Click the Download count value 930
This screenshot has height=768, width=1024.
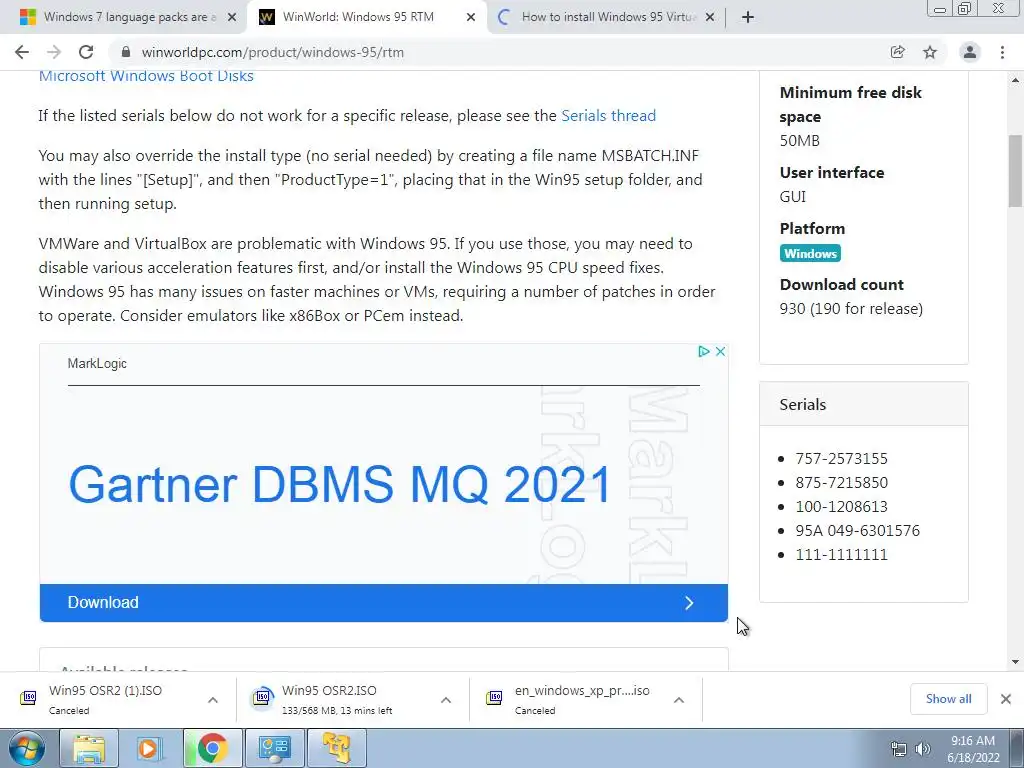click(x=851, y=309)
